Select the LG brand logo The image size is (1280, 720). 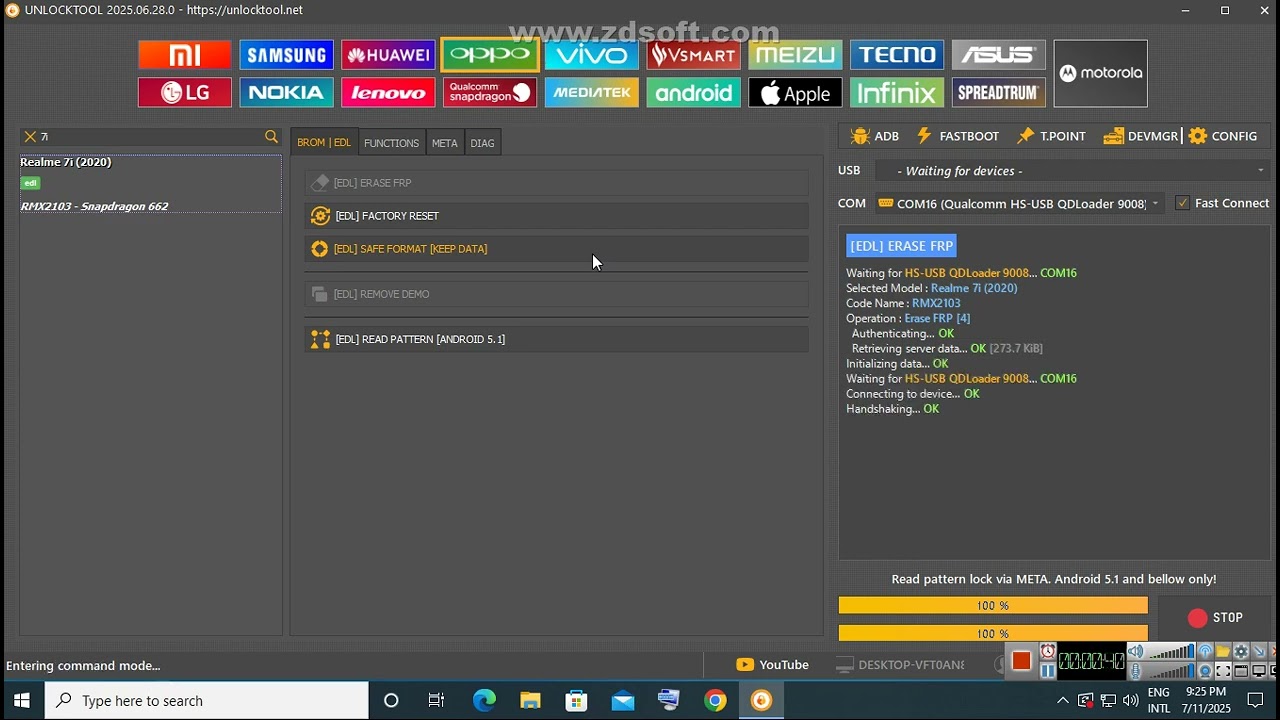coord(185,93)
